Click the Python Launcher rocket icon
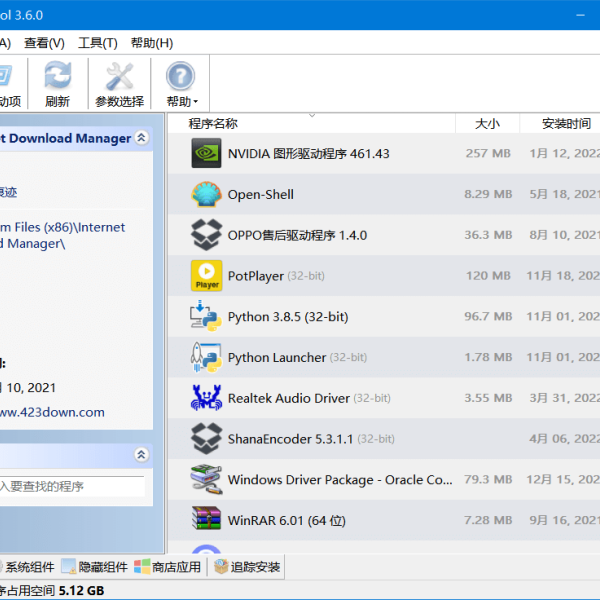The width and height of the screenshot is (600, 600). coord(206,357)
